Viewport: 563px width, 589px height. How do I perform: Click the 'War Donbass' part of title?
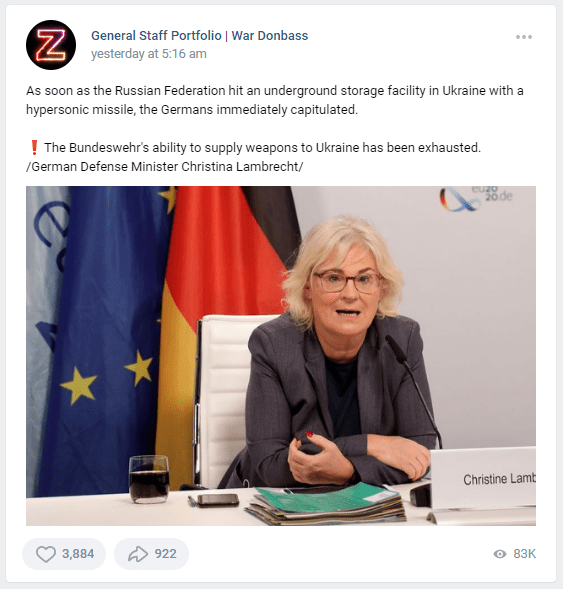(x=270, y=36)
